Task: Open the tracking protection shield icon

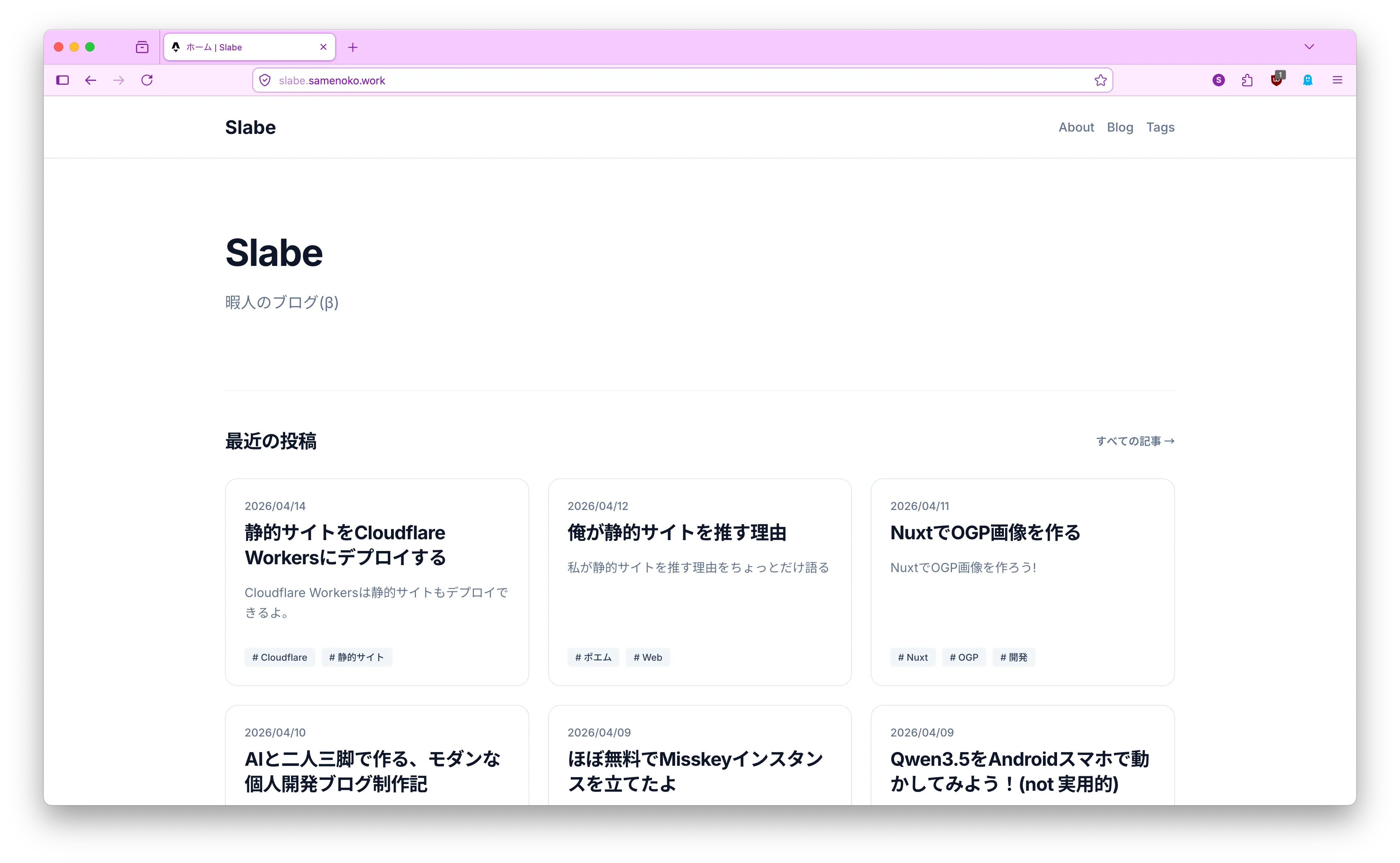Action: coord(265,80)
